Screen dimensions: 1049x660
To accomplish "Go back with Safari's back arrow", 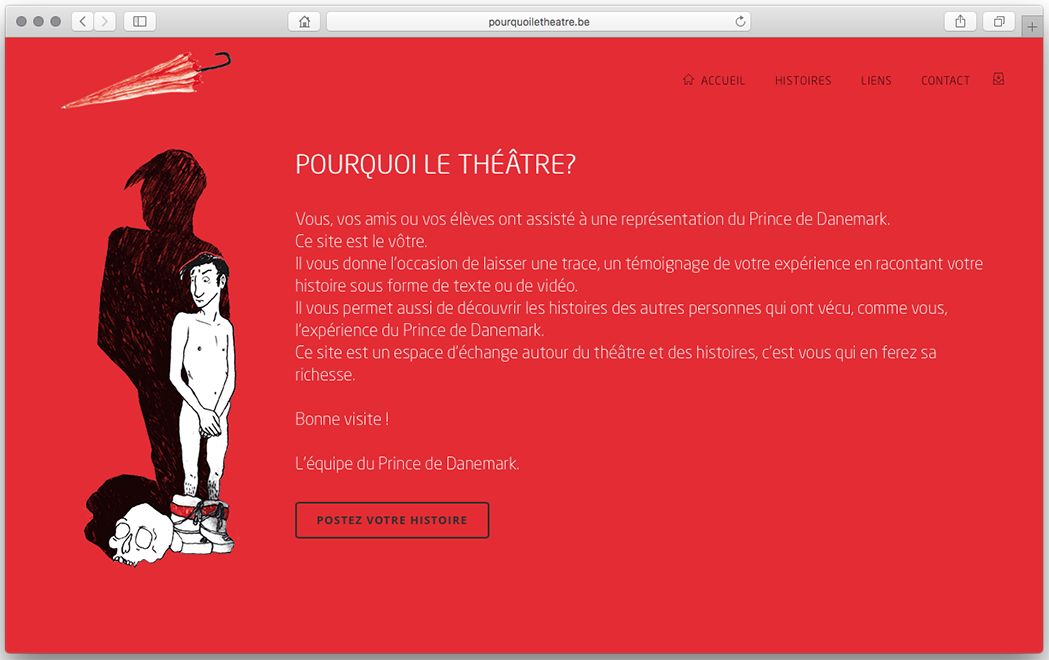I will pos(83,21).
